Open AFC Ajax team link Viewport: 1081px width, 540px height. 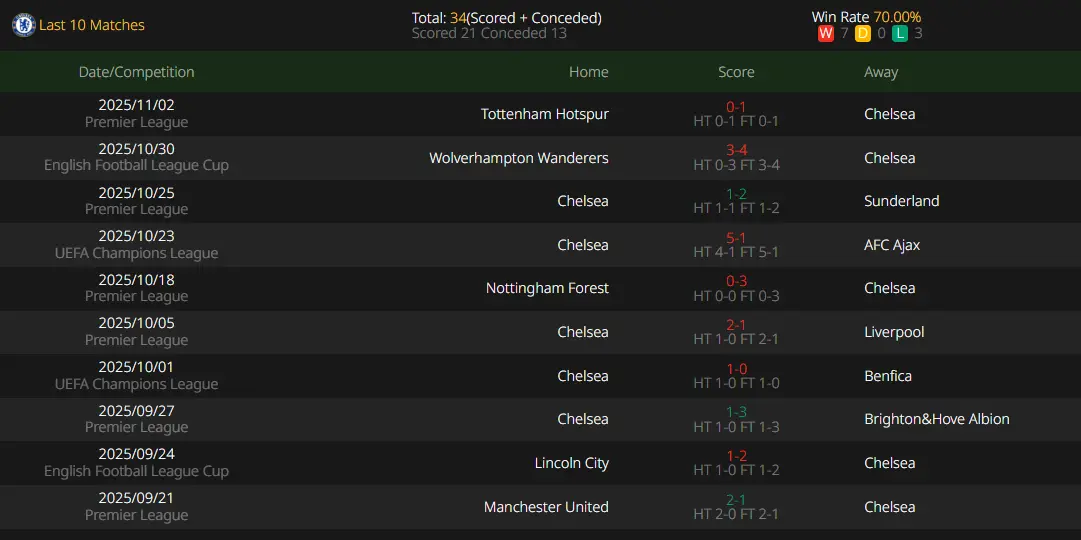point(892,245)
